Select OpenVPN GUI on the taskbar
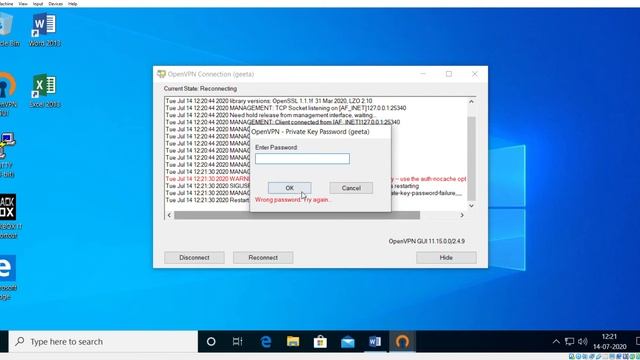 (x=402, y=342)
